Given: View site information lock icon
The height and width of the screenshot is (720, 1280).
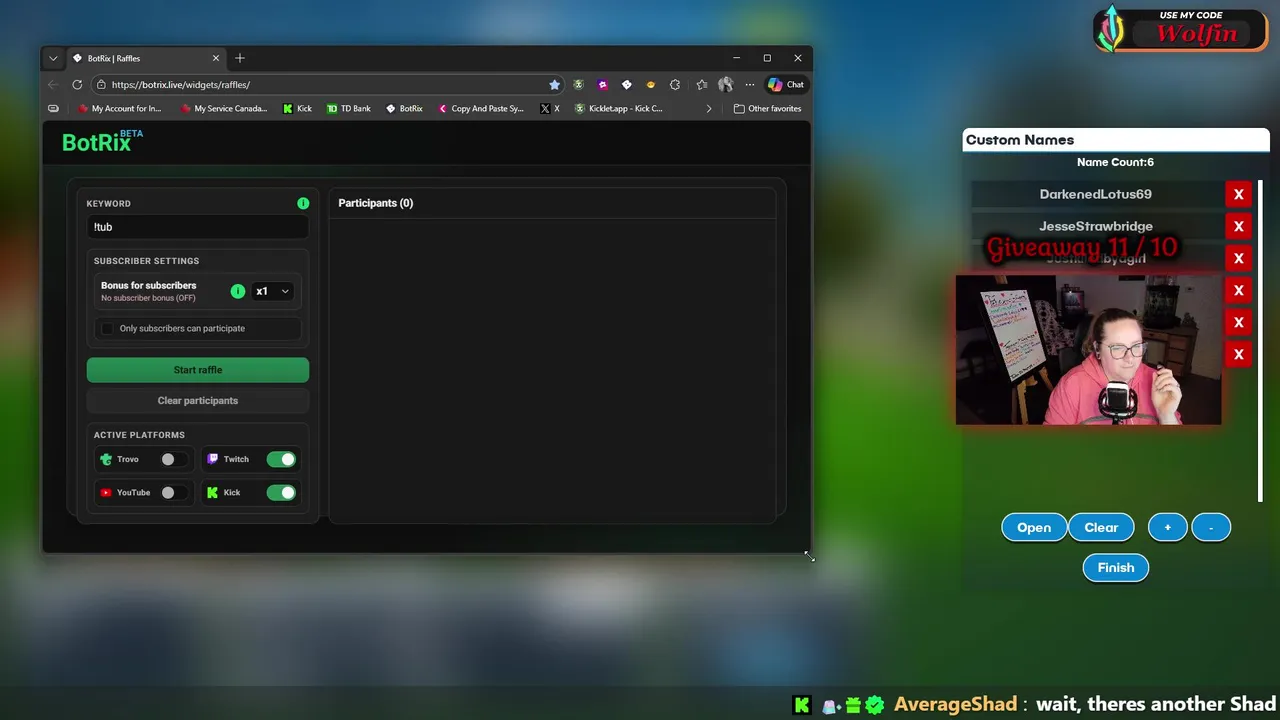Looking at the screenshot, I should [101, 84].
